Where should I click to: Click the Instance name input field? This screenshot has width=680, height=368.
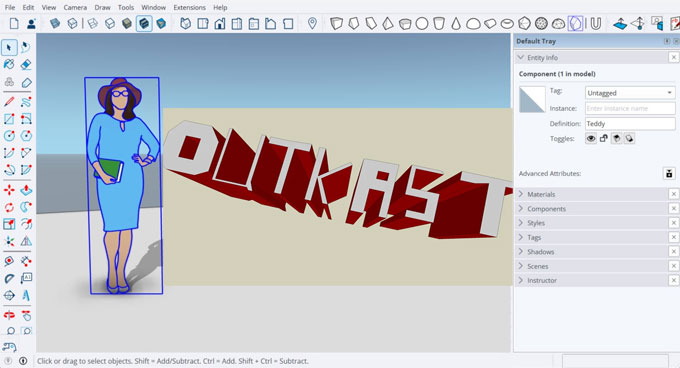coord(630,108)
